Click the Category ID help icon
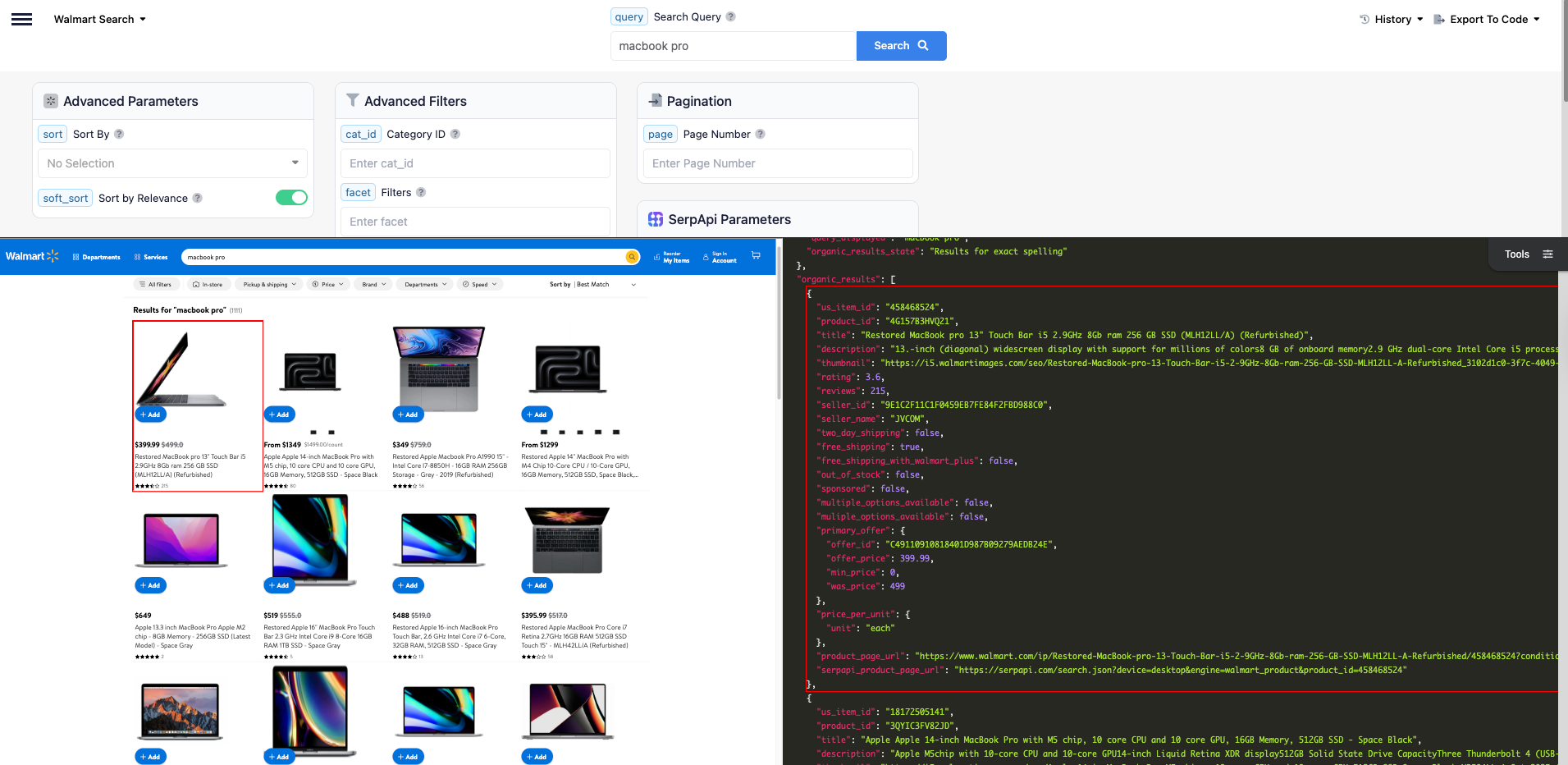This screenshot has height=765, width=1568. [455, 134]
